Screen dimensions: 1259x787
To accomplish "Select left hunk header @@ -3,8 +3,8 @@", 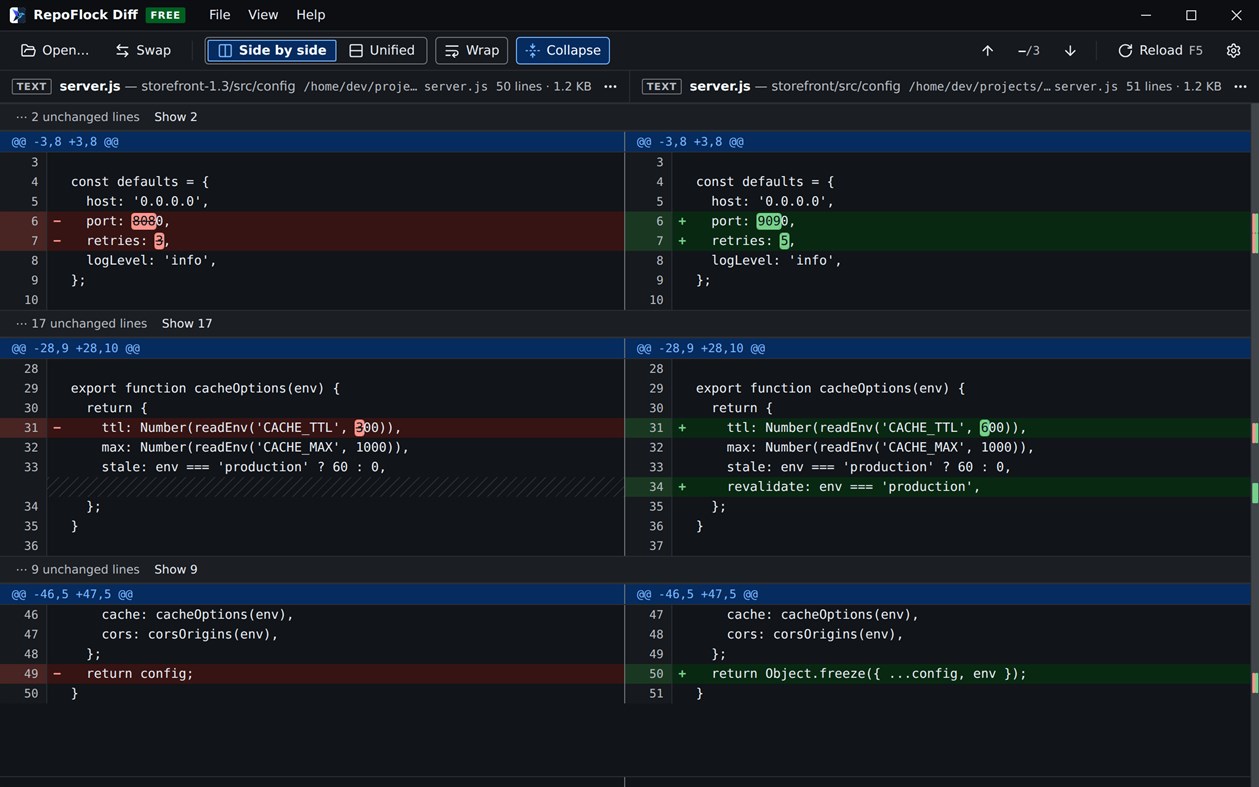I will (x=312, y=142).
